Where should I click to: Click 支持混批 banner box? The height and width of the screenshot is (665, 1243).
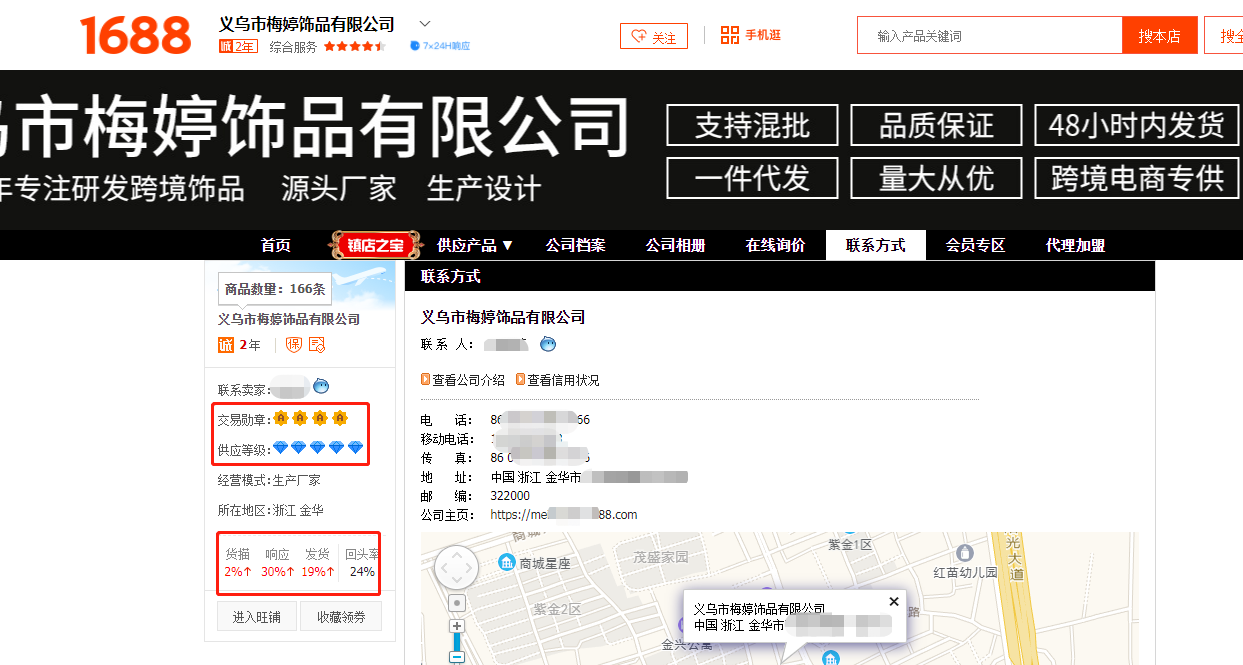pos(752,126)
